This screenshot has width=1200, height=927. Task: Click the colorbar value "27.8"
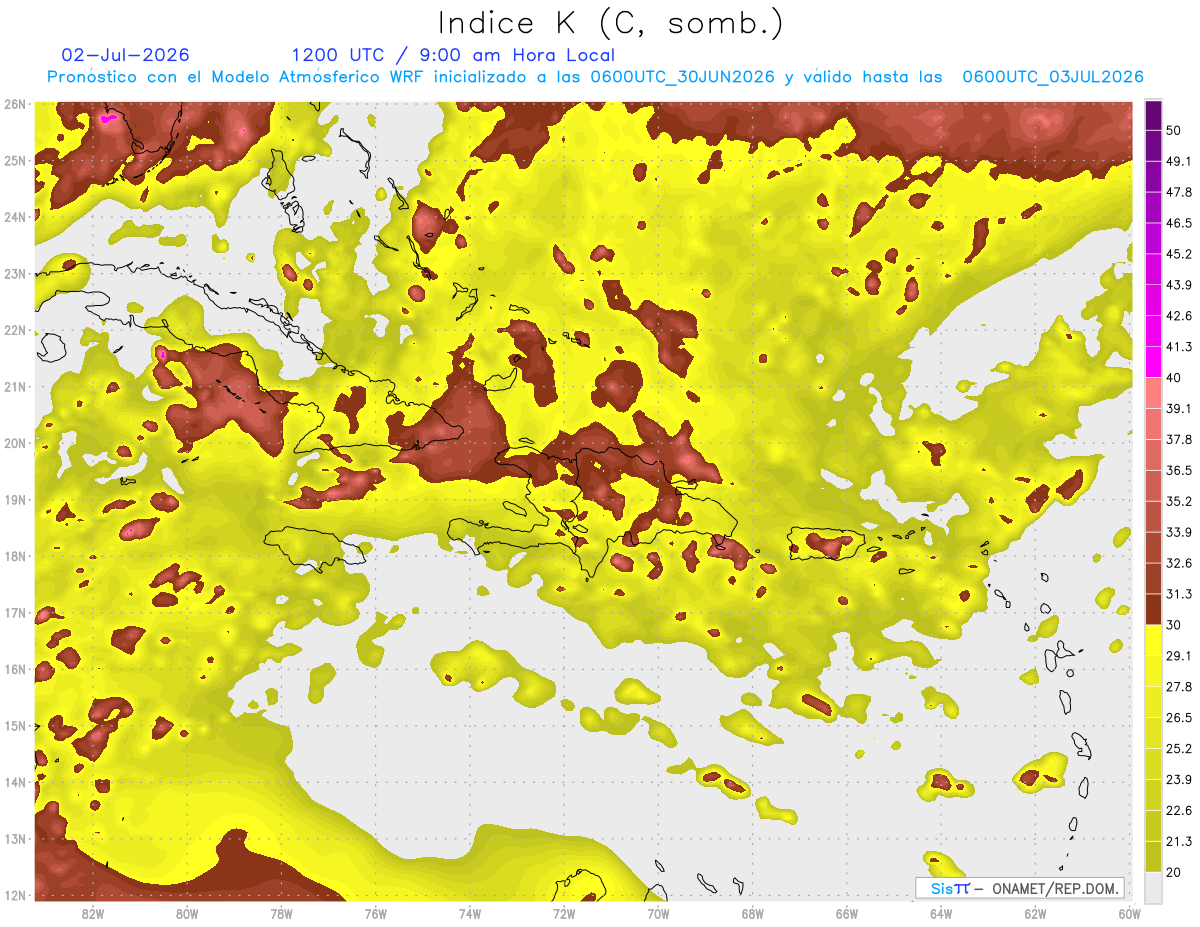pos(1179,687)
